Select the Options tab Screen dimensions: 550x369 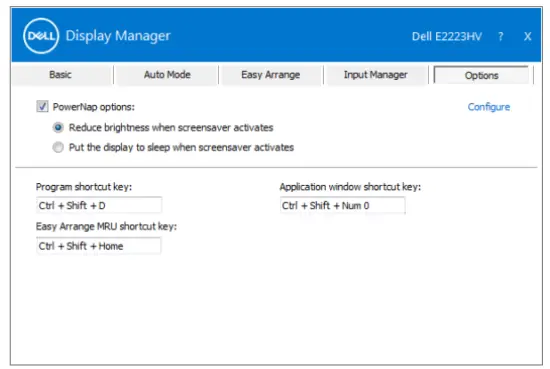coord(481,75)
